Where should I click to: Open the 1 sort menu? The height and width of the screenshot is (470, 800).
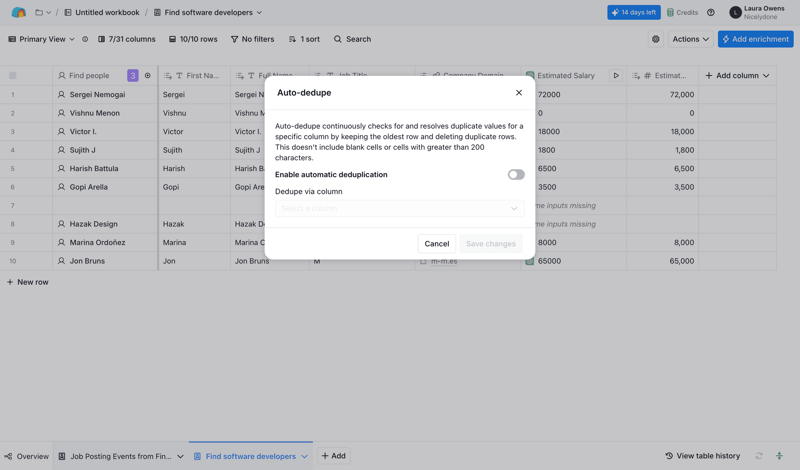[304, 39]
